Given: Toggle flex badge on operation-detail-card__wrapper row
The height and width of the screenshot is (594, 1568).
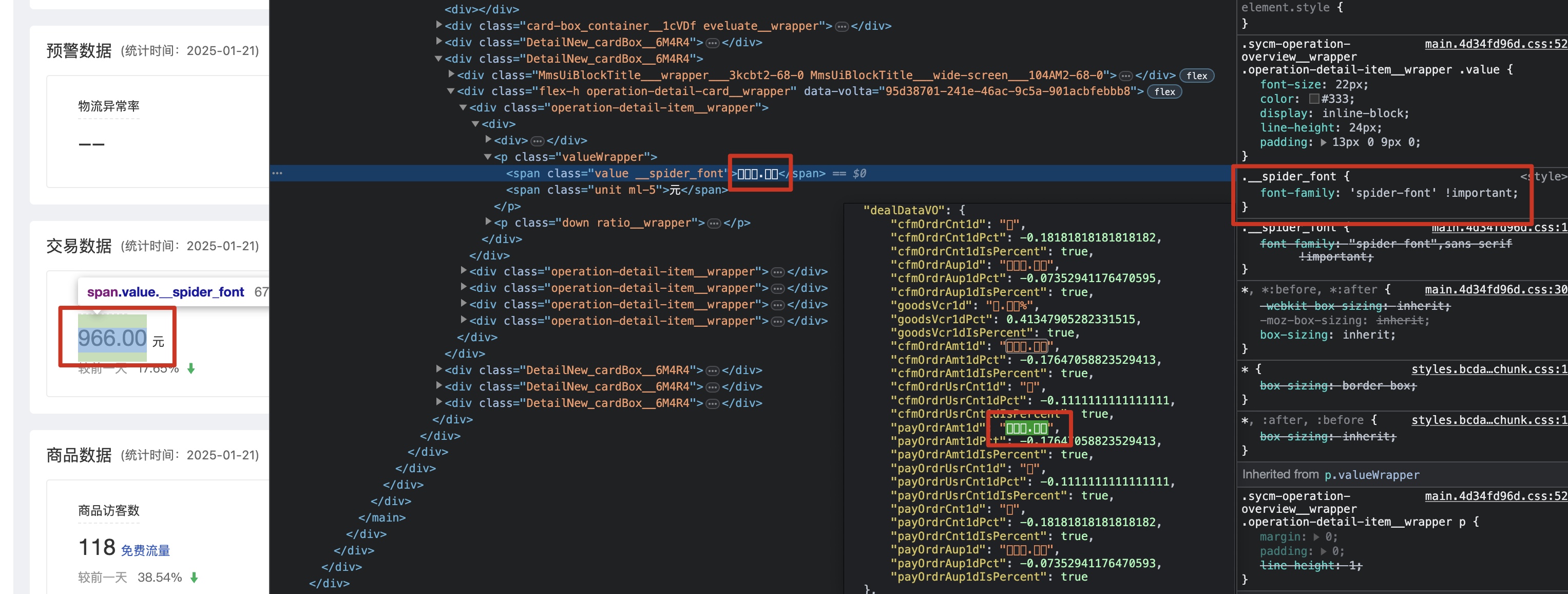Looking at the screenshot, I should point(1164,91).
